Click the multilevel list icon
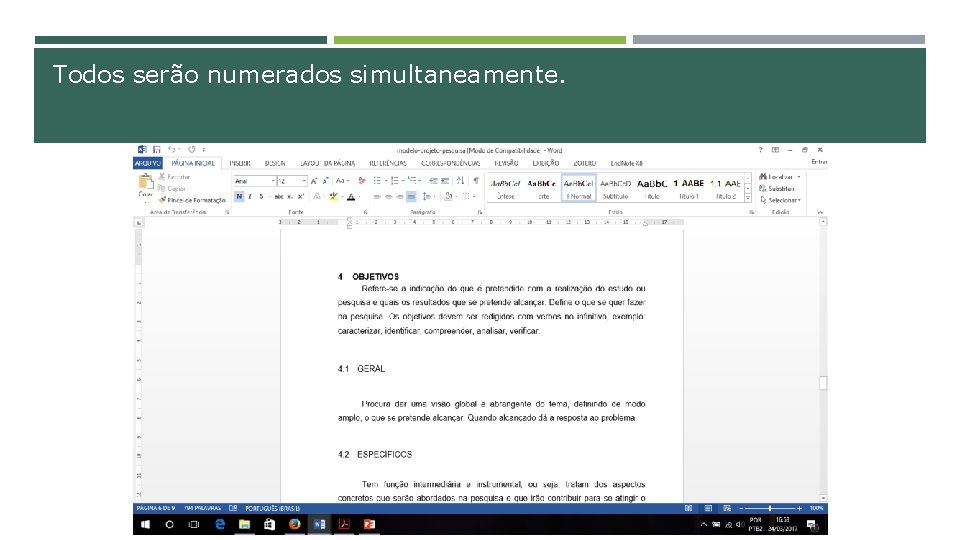960x540 pixels. (x=413, y=181)
